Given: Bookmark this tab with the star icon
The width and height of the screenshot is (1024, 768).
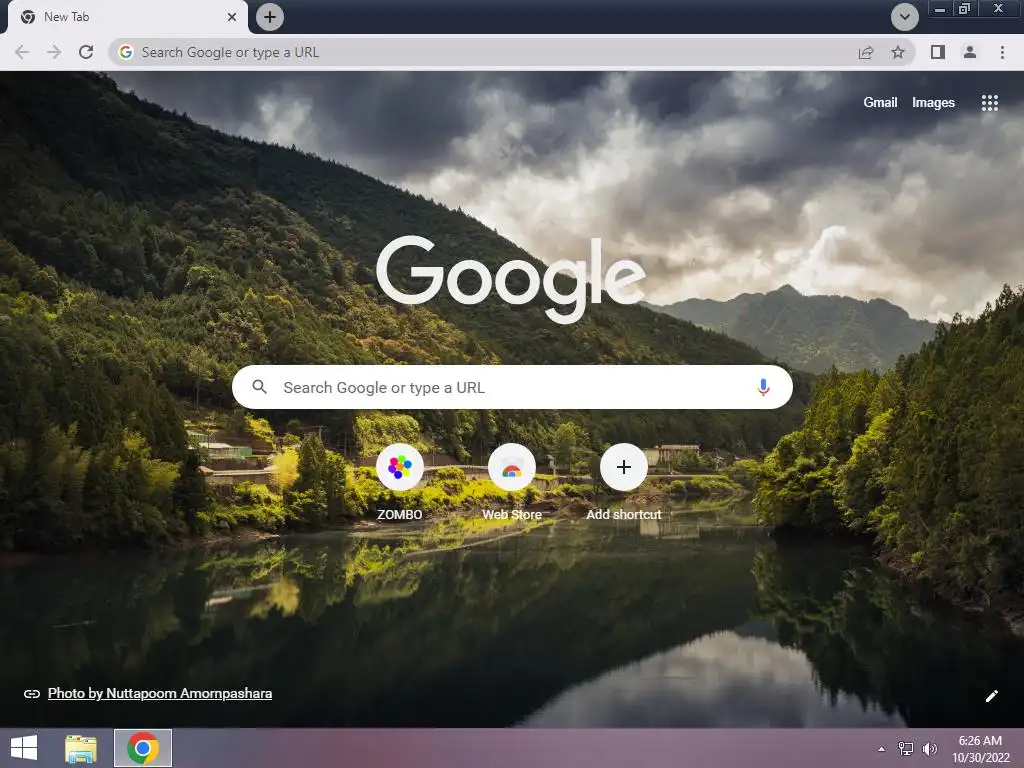Looking at the screenshot, I should click(898, 52).
